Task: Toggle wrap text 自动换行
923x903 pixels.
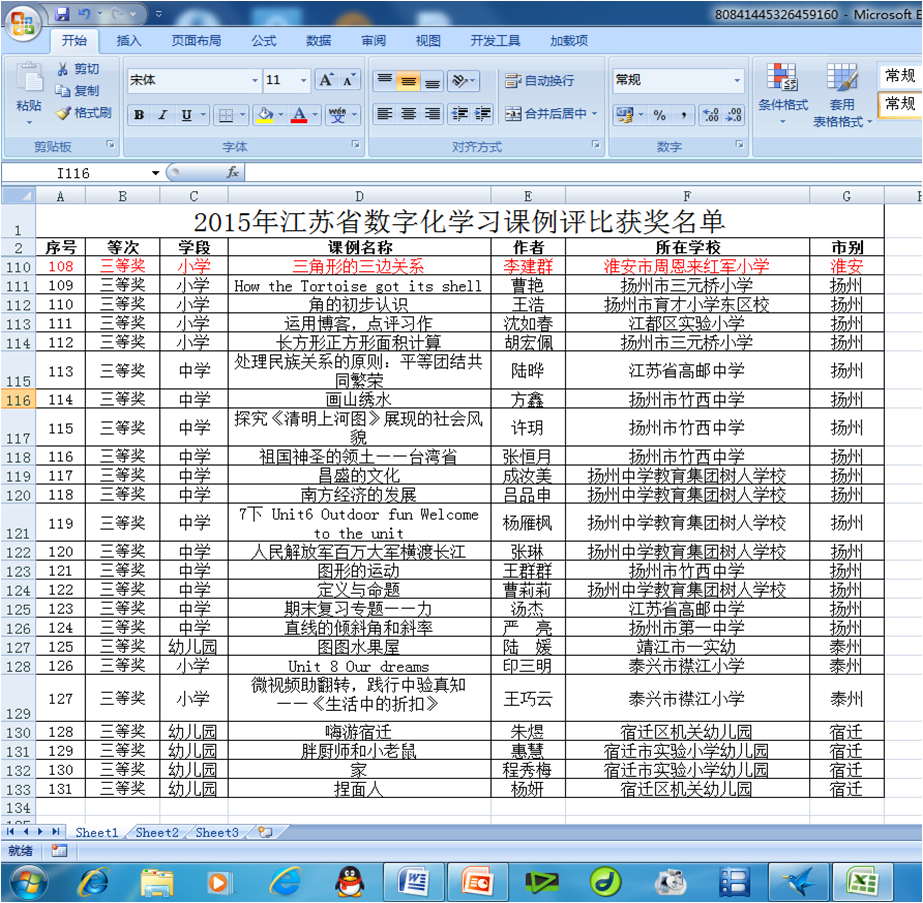Action: pos(540,81)
